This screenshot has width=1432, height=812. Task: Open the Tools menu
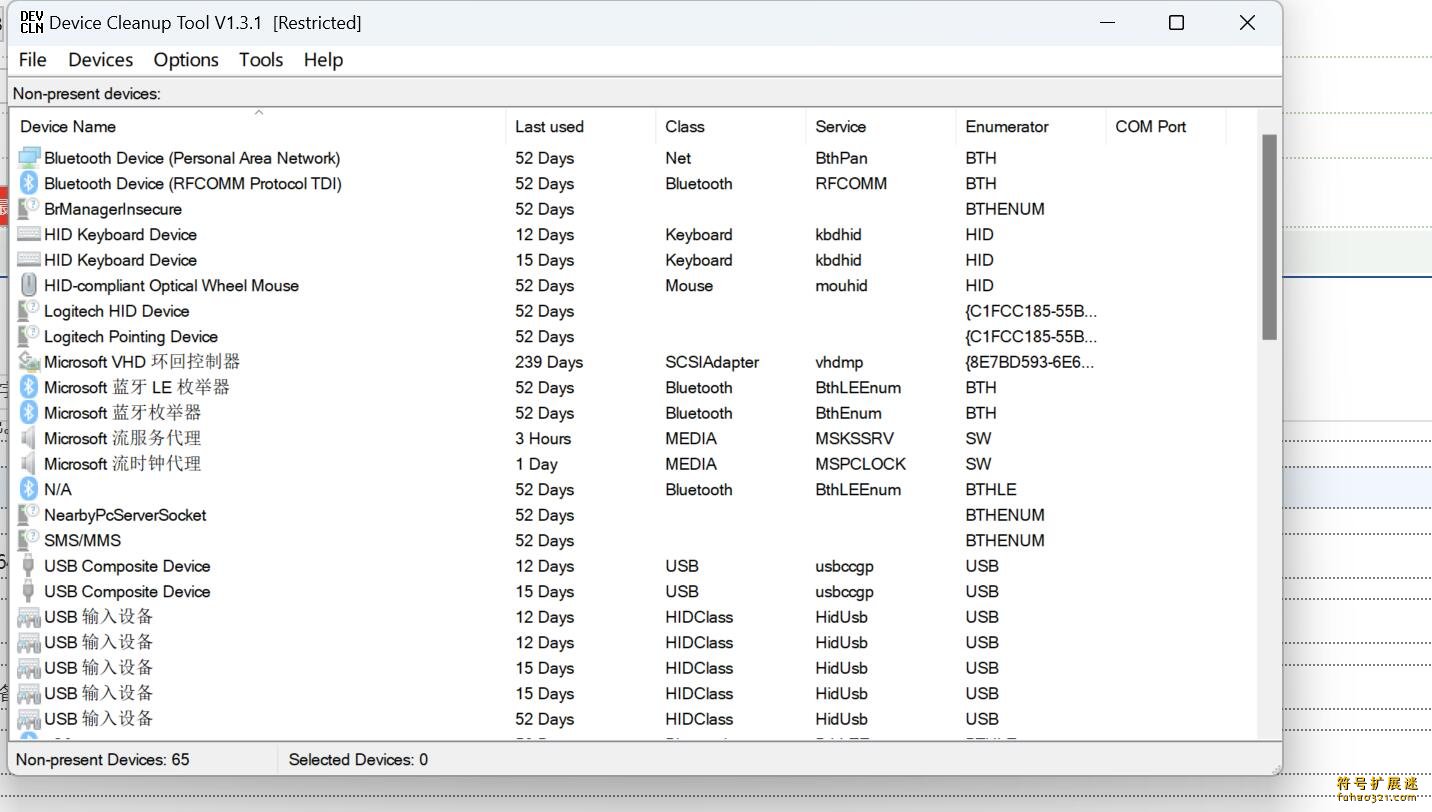click(261, 60)
